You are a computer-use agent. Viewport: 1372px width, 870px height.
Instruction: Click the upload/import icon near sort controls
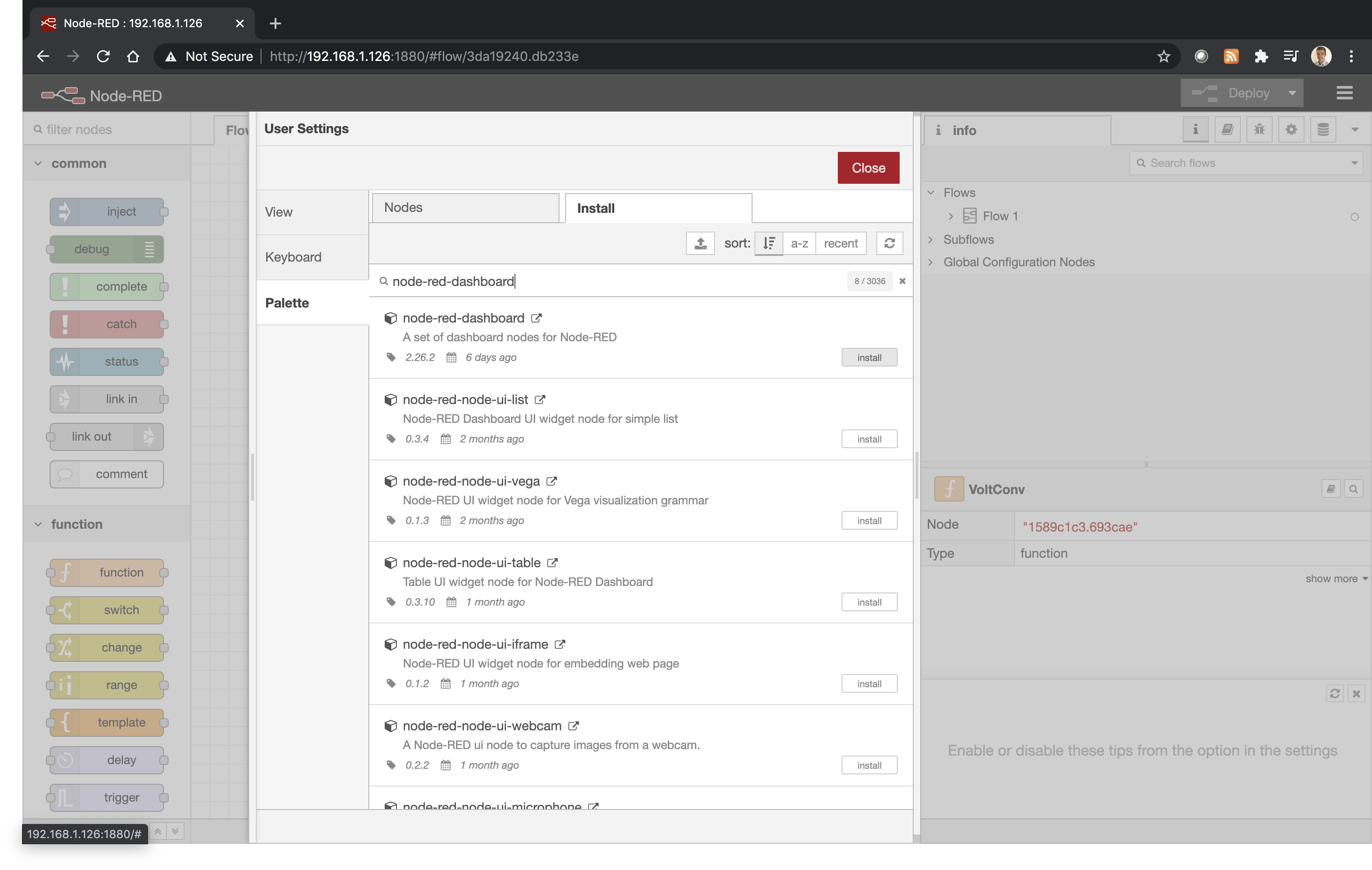[x=700, y=243]
